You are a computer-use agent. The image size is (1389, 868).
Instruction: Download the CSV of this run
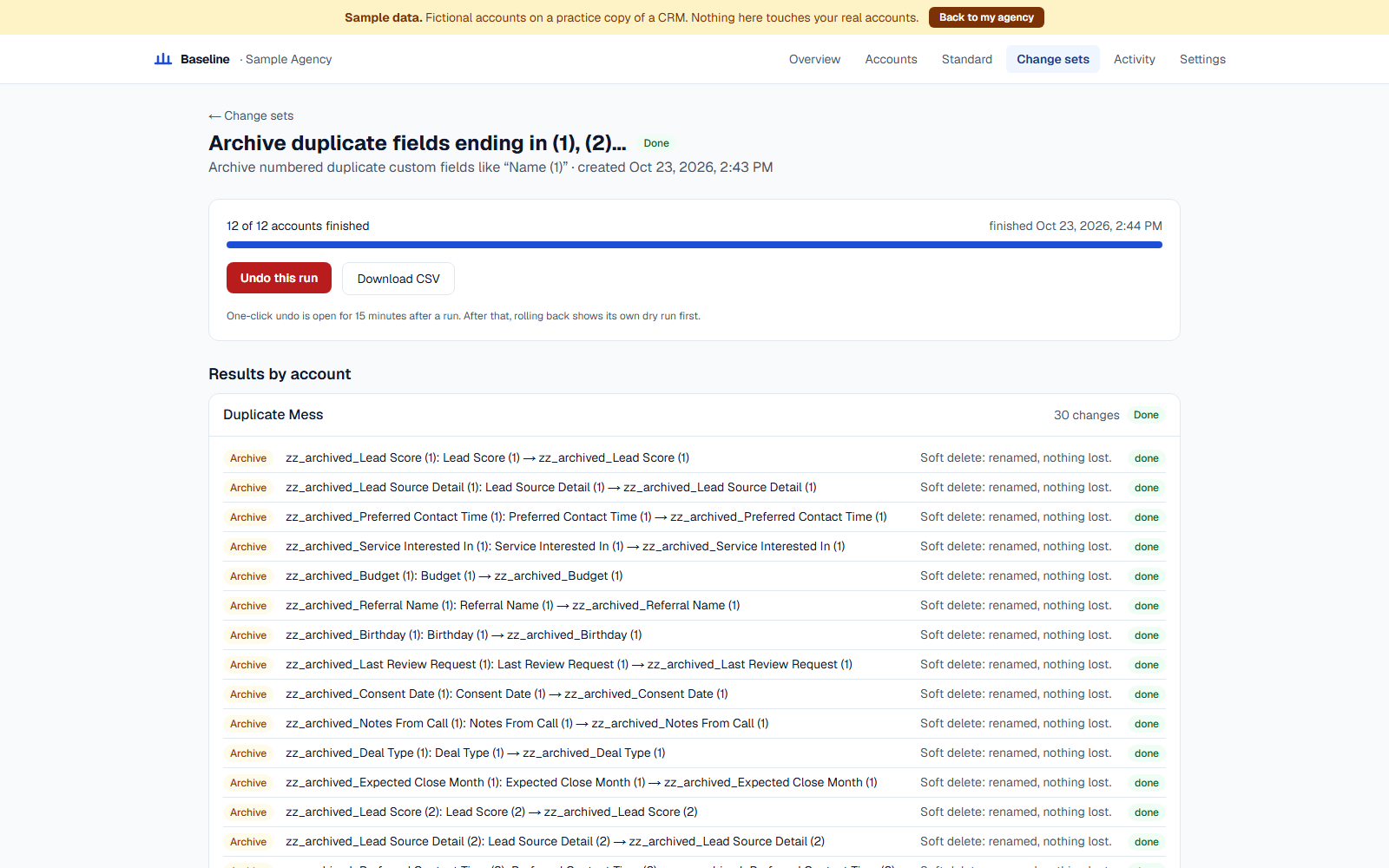click(x=398, y=279)
